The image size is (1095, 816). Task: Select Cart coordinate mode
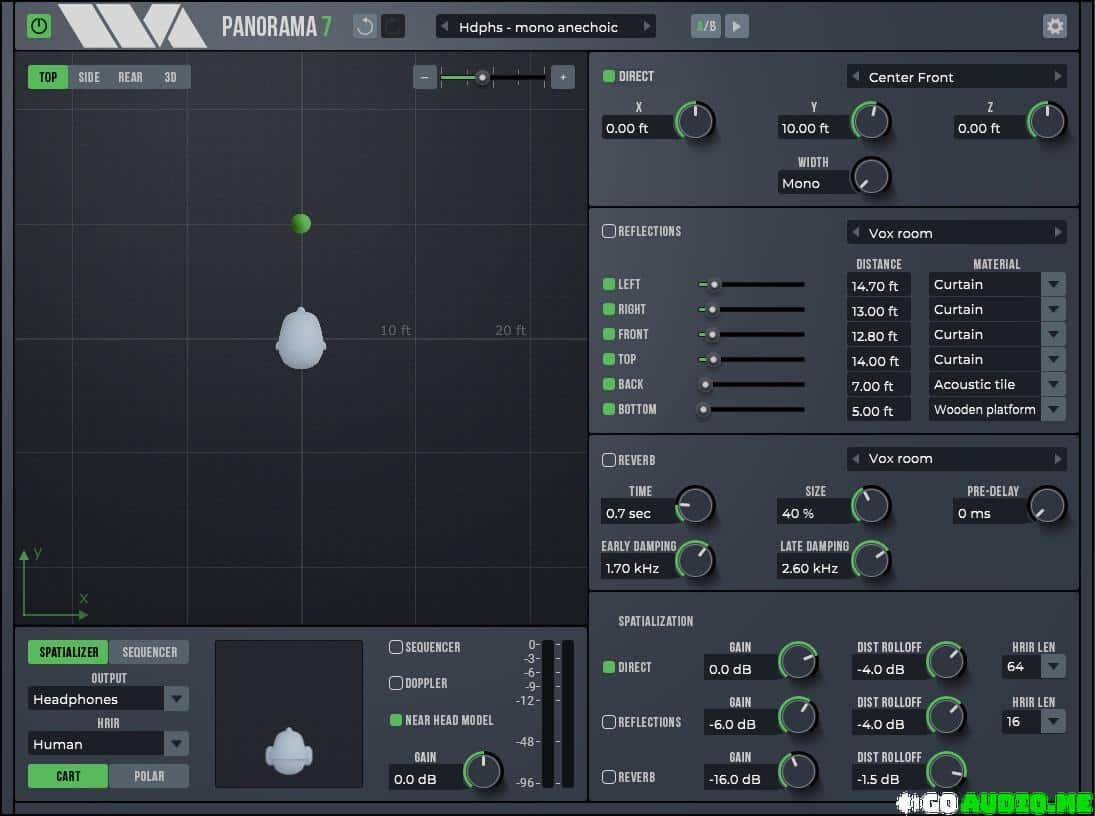[x=68, y=775]
